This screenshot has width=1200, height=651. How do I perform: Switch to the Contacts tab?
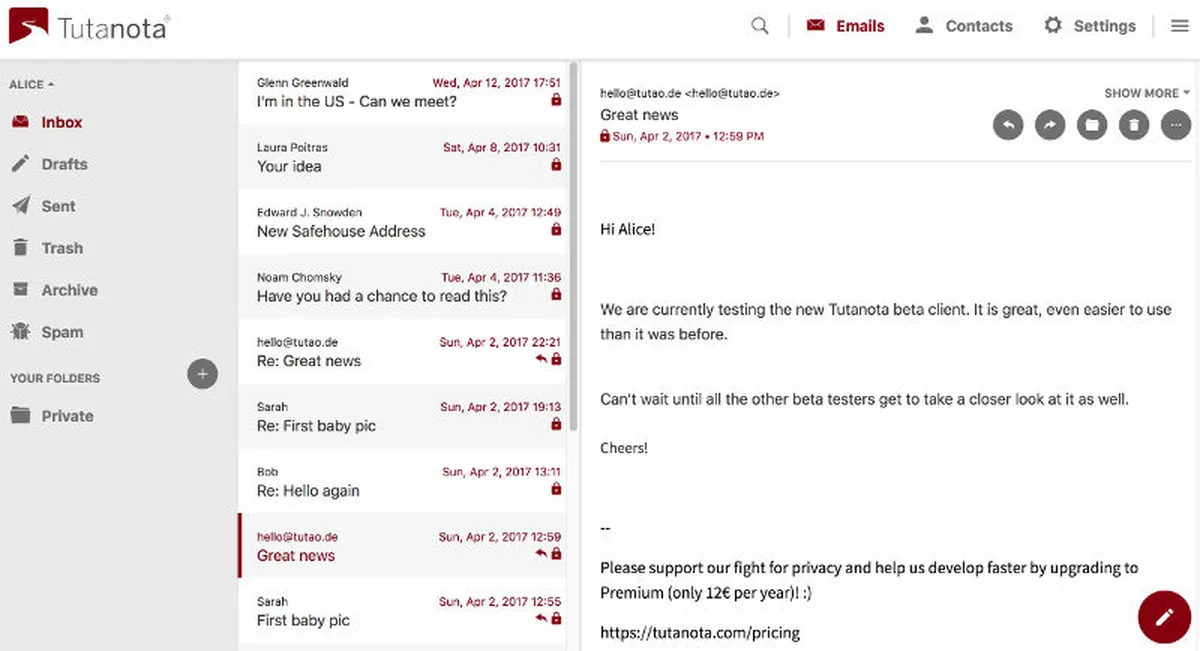pos(964,26)
